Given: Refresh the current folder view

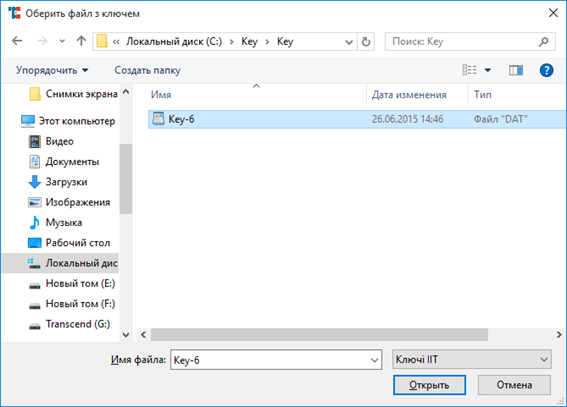Looking at the screenshot, I should point(366,42).
